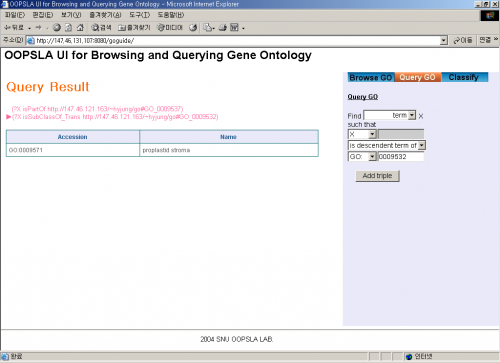Click the GO number field 0009532
This screenshot has width=500, height=363.
click(x=401, y=156)
